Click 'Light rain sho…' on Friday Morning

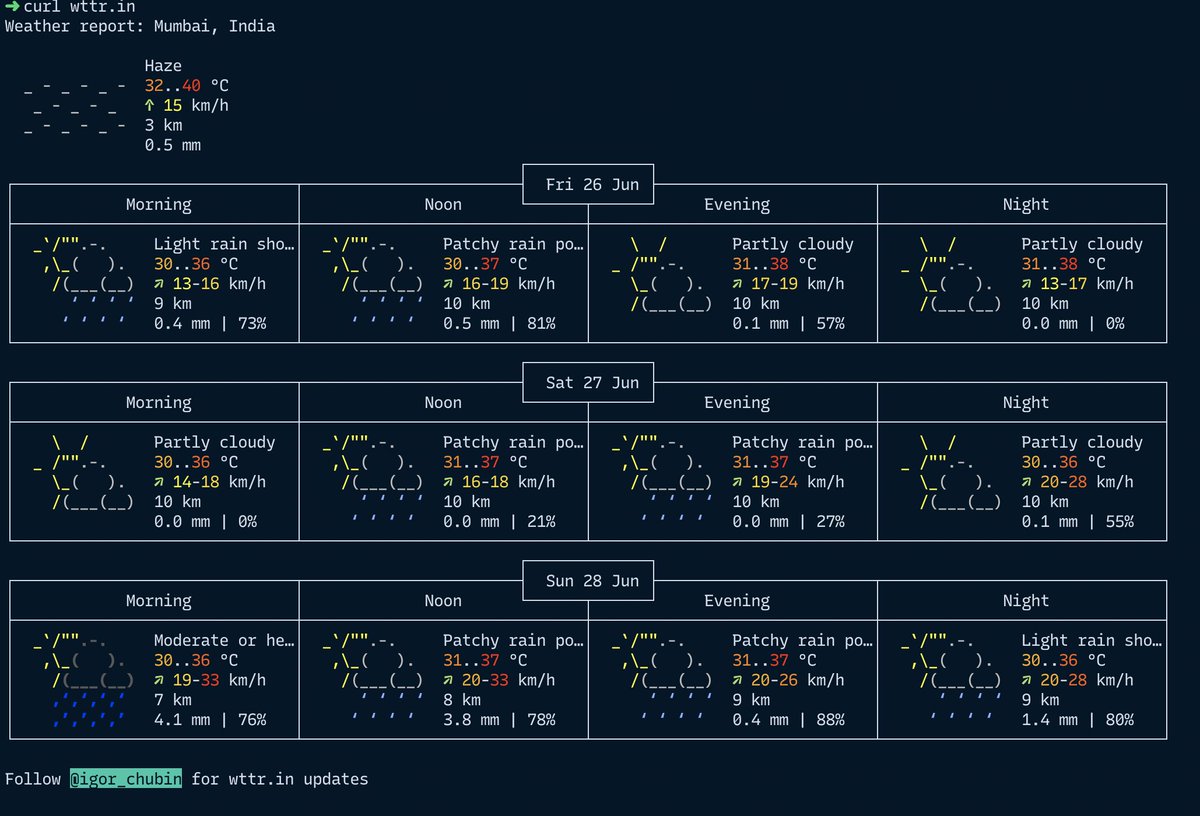tap(225, 244)
